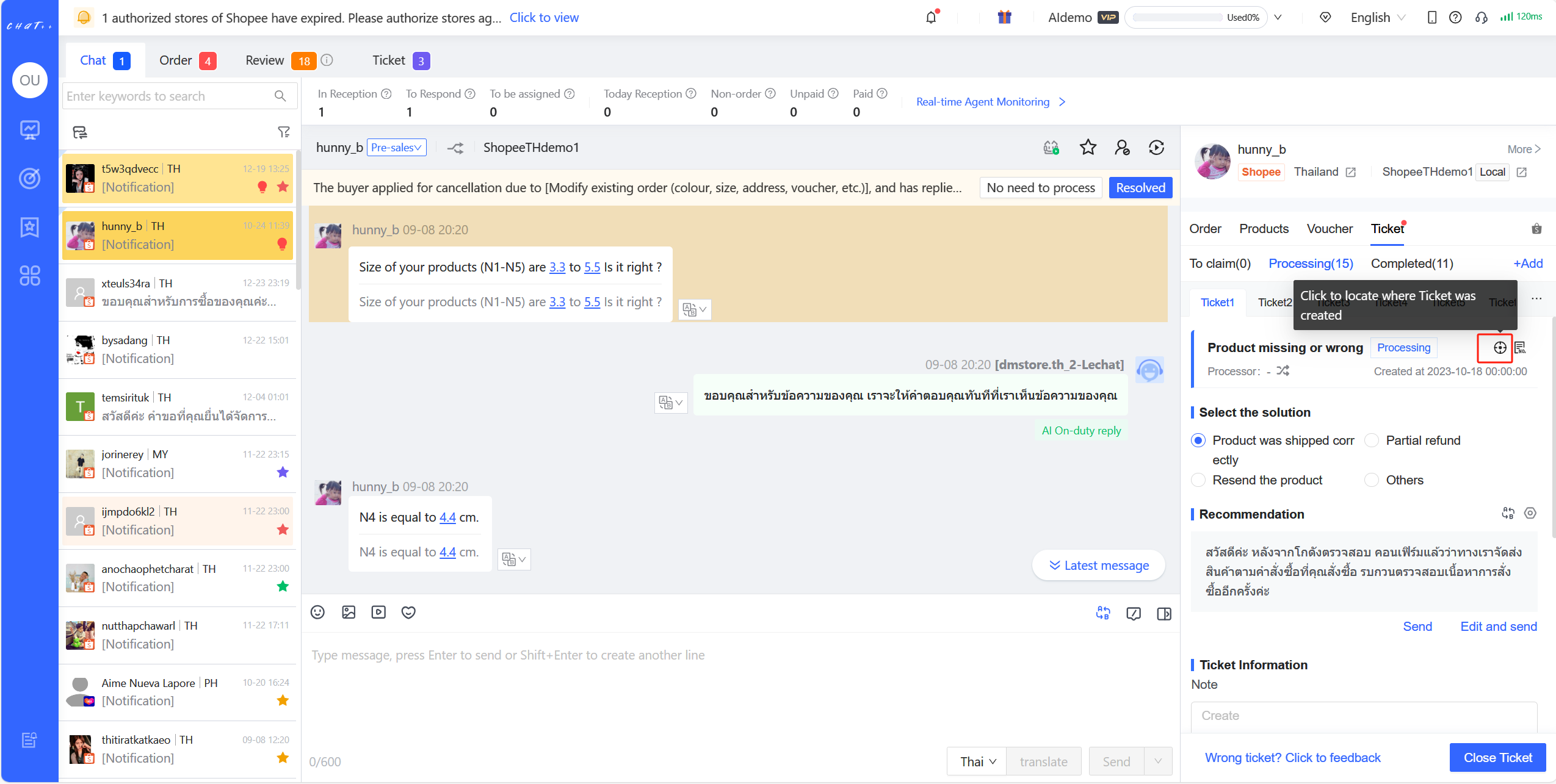The image size is (1556, 784).
Task: Open the Products tab in customer panel
Action: pyautogui.click(x=1264, y=229)
